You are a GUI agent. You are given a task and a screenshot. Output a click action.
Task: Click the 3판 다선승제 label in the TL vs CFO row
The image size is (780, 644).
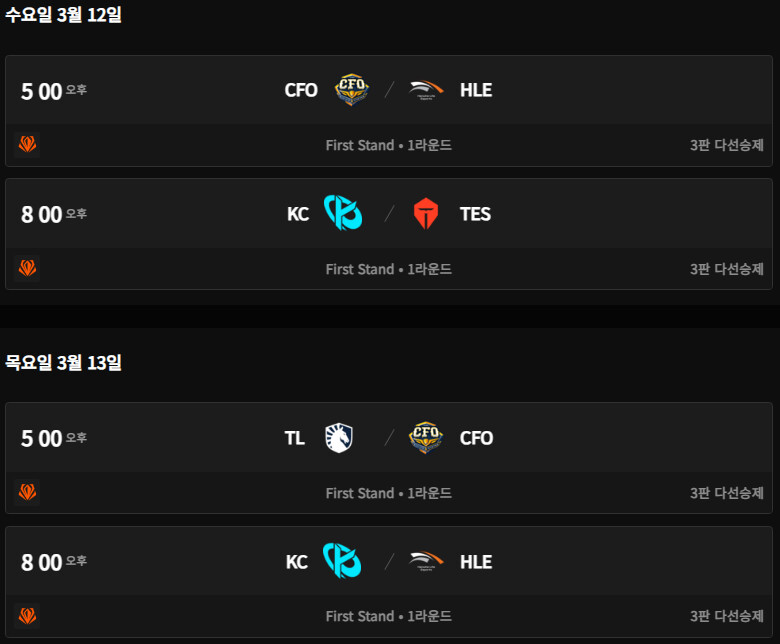[727, 493]
